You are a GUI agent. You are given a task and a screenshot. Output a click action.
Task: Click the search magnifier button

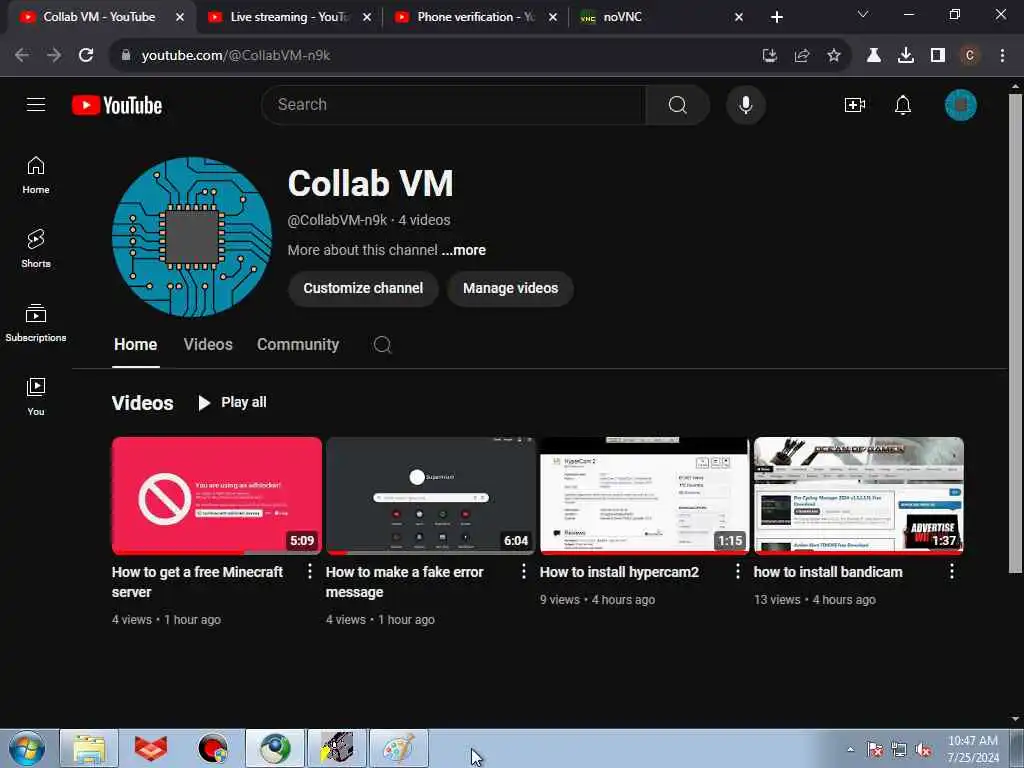click(x=677, y=104)
